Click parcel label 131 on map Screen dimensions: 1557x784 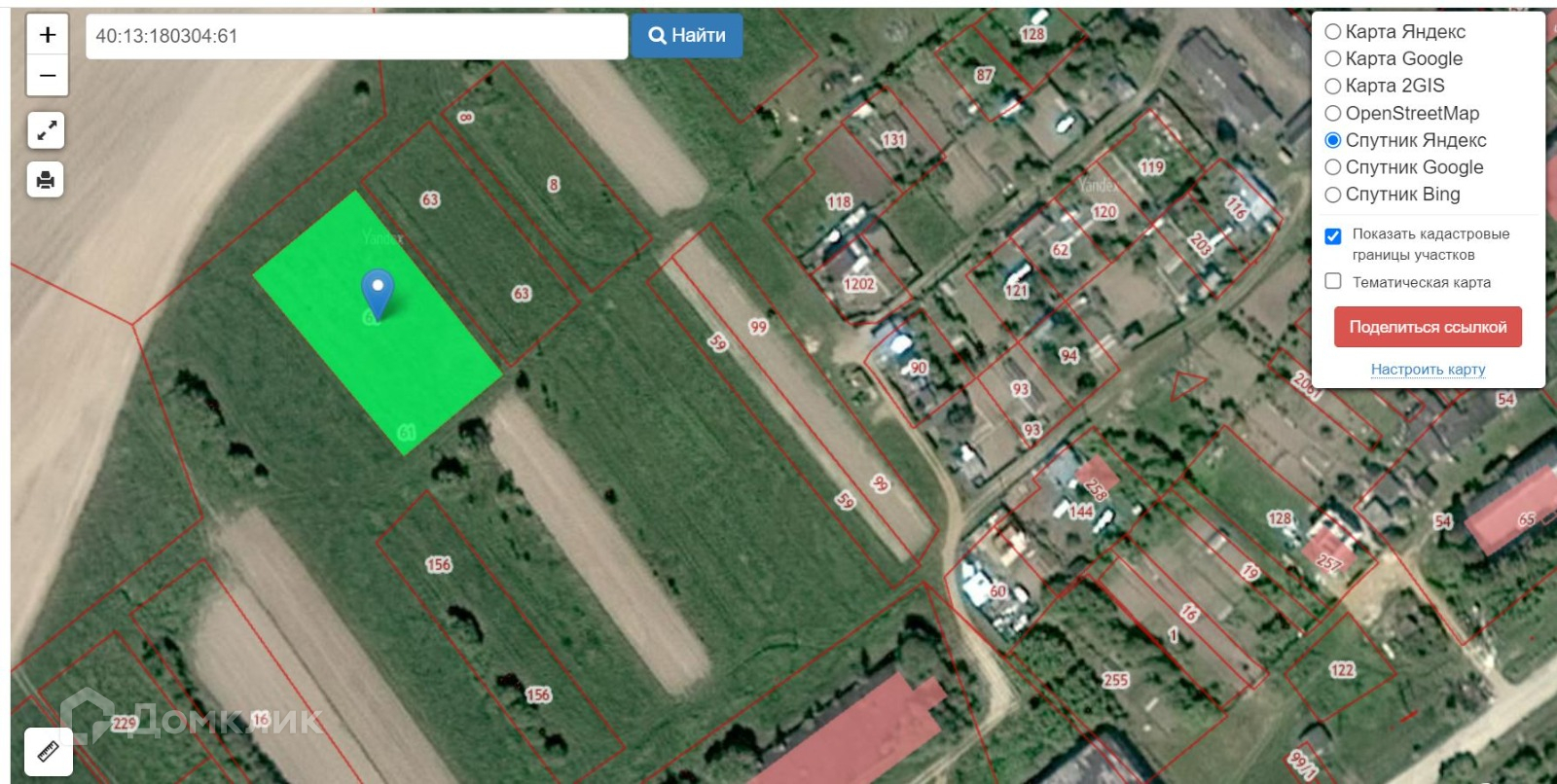[x=893, y=140]
